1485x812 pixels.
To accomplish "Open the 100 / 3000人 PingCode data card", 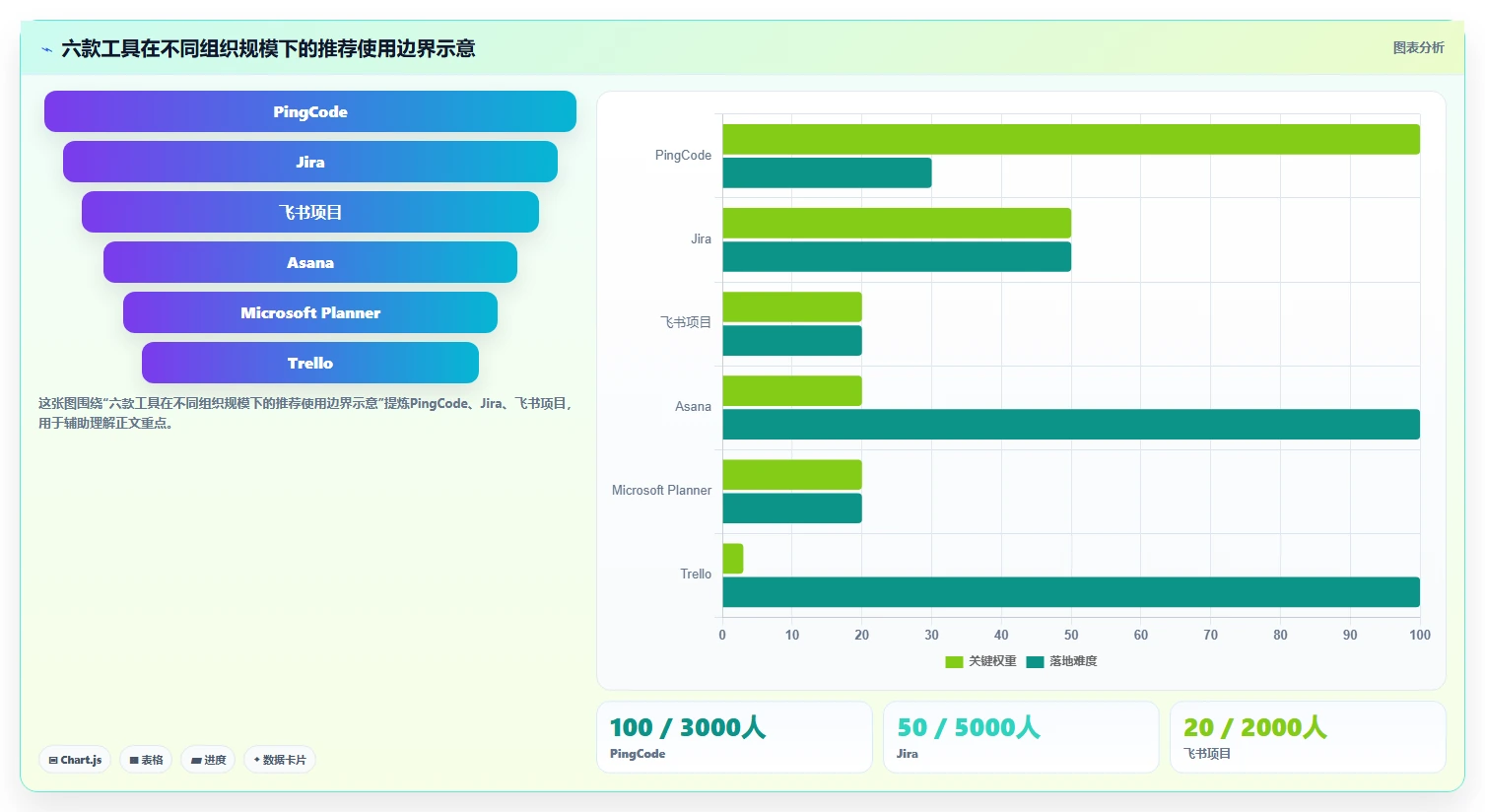I will (734, 737).
